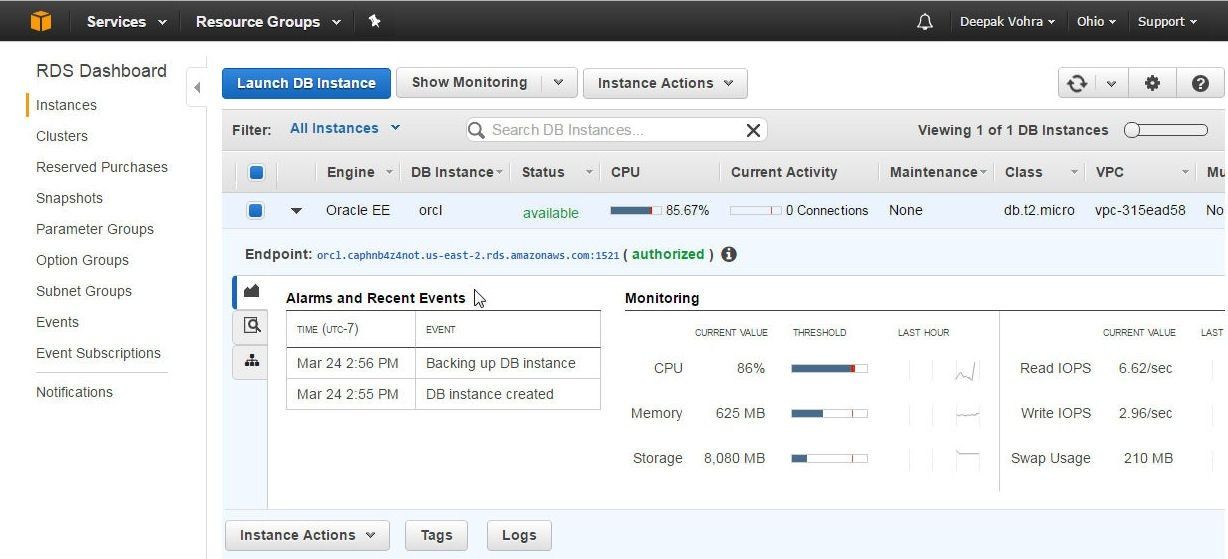Screen dimensions: 1228x559
Task: Open the Parameter Groups sidebar link
Action: [95, 229]
